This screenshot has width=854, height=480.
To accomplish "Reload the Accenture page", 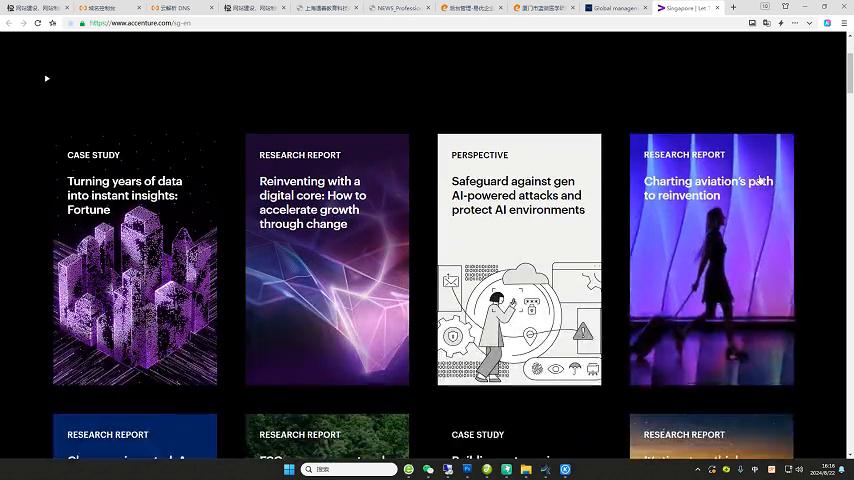I will [x=38, y=23].
